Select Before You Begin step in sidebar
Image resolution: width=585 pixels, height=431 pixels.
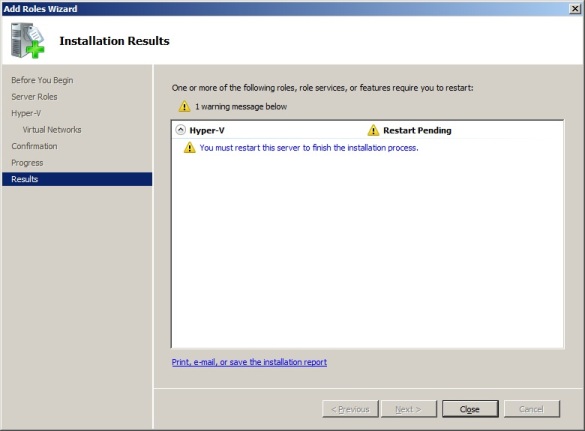point(42,80)
